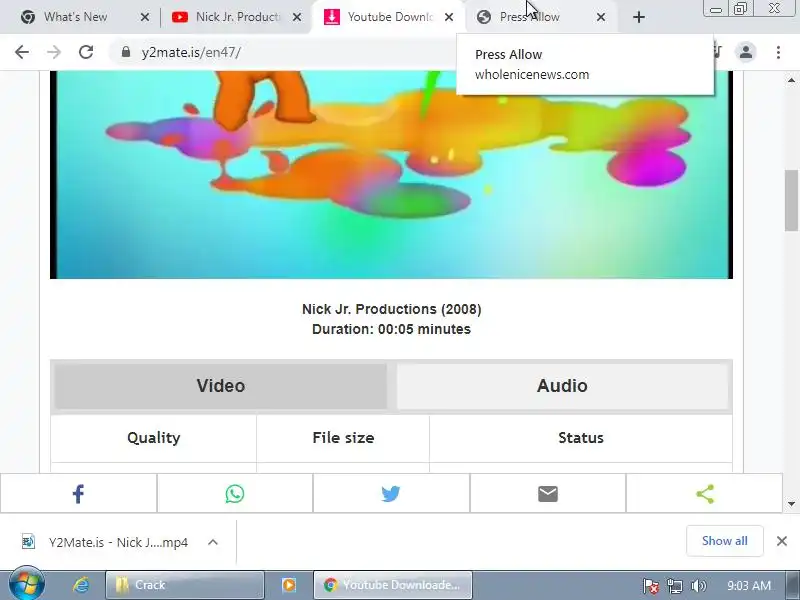
Task: Close the Press Allow tab
Action: [601, 17]
